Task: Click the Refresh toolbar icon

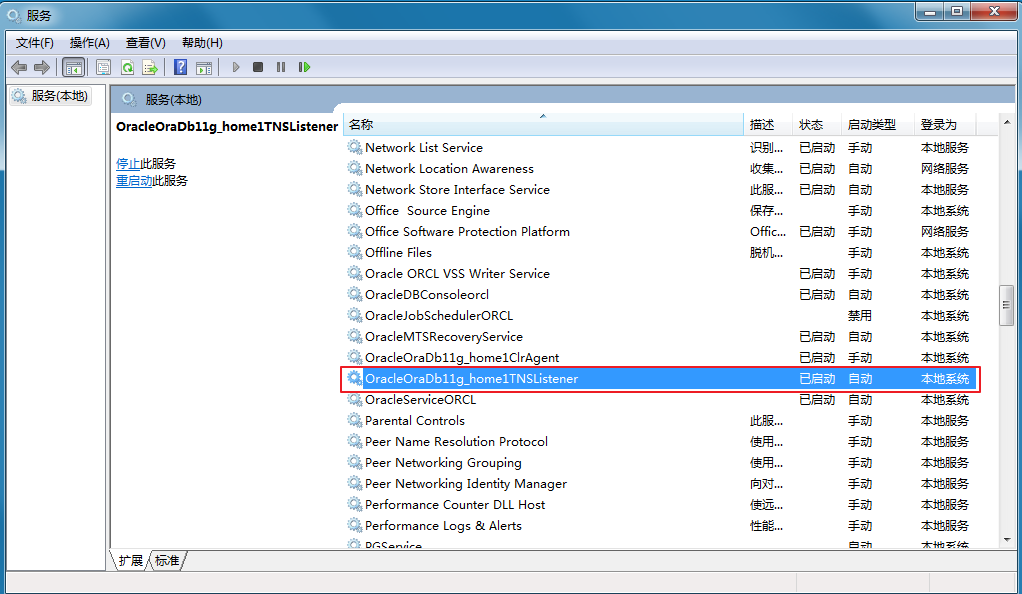Action: point(127,67)
